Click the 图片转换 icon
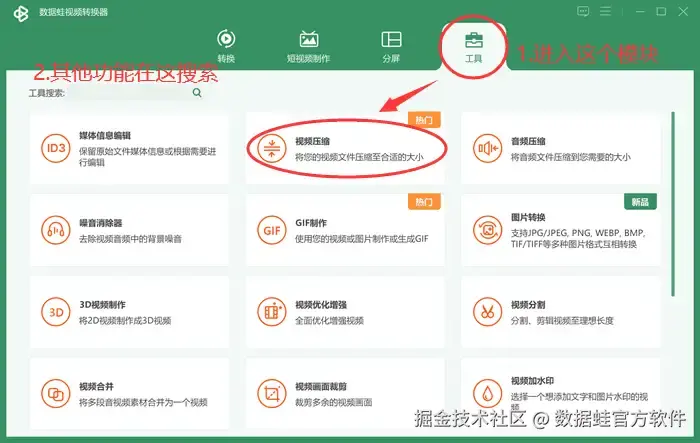Viewport: 700px width, 443px height. [488, 230]
